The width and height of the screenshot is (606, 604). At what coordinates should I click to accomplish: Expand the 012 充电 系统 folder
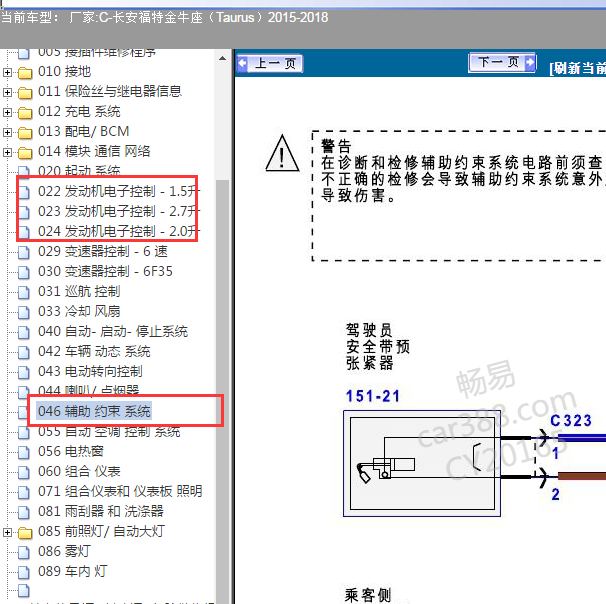(x=7, y=112)
